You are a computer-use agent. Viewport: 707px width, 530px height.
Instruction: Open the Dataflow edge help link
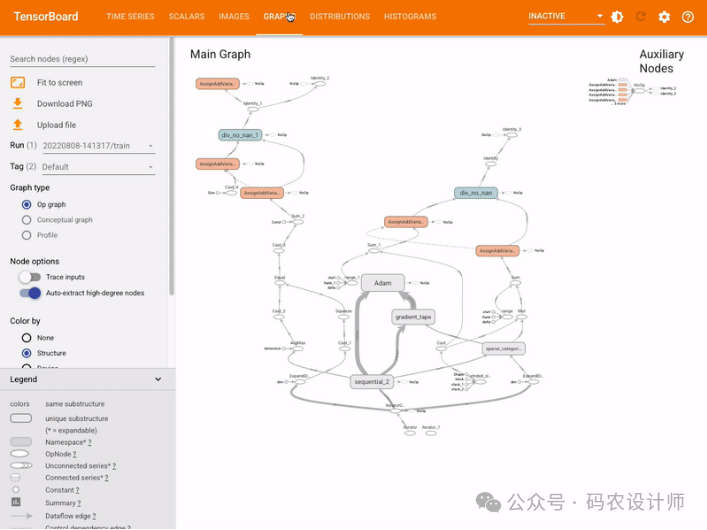[94, 516]
